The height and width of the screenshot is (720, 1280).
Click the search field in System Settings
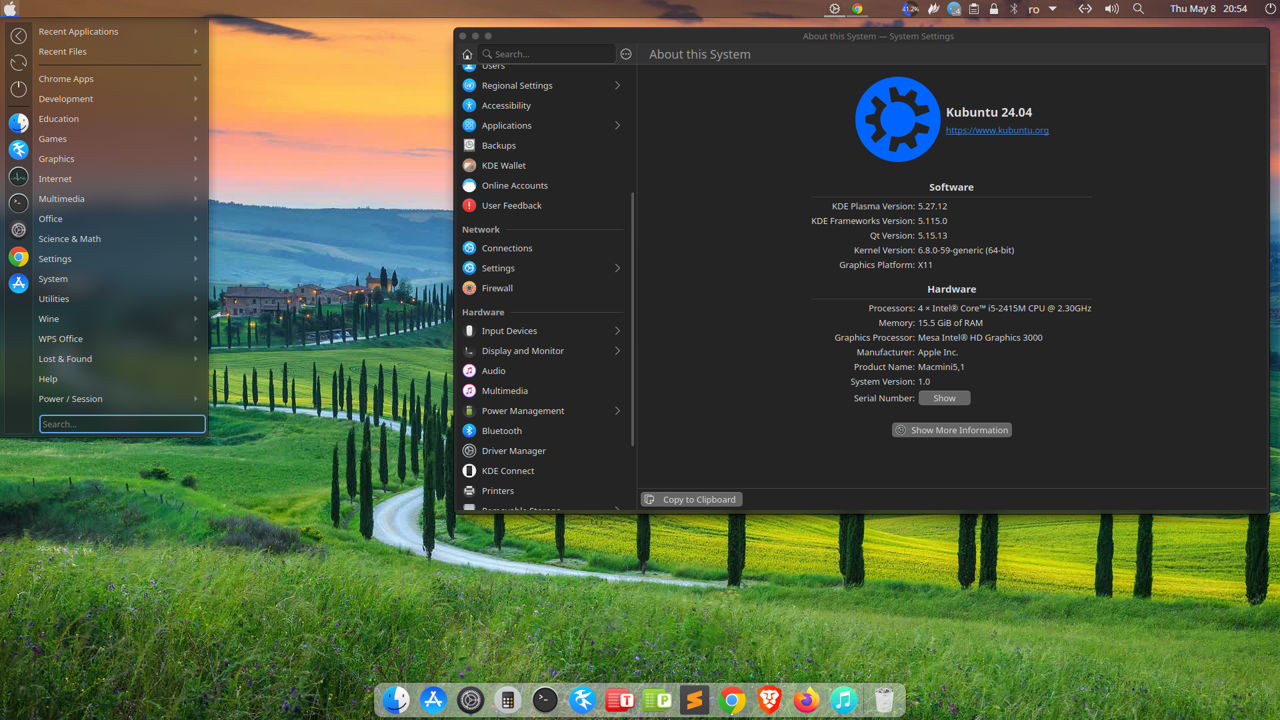tap(547, 54)
